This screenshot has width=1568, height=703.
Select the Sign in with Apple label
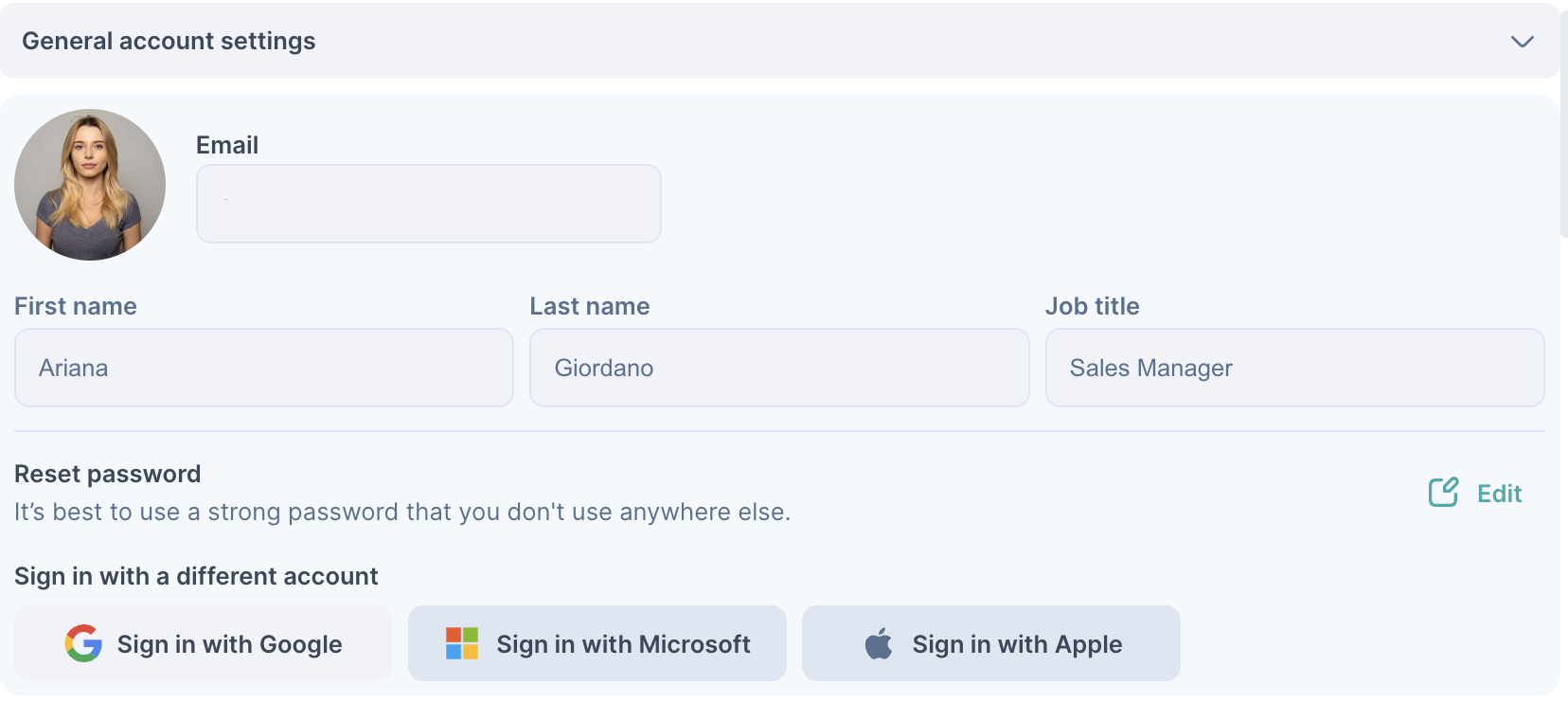[1018, 644]
